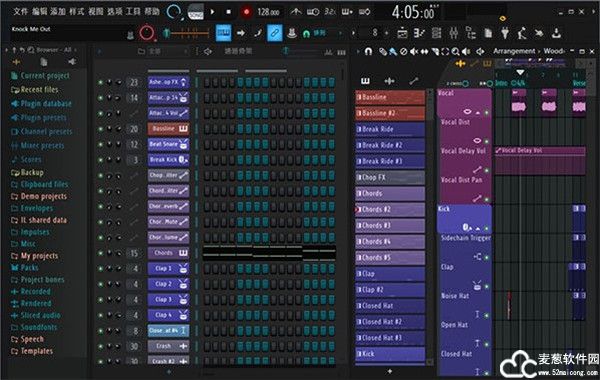Viewport: 600px width, 380px height.
Task: Open the plugin picker plug icon
Action: [x=505, y=33]
